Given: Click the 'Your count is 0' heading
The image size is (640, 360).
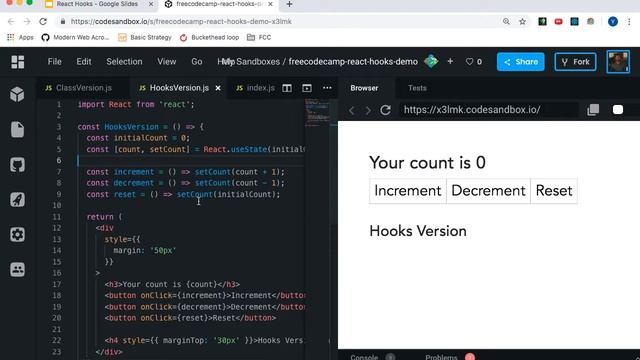Looking at the screenshot, I should pos(427,163).
